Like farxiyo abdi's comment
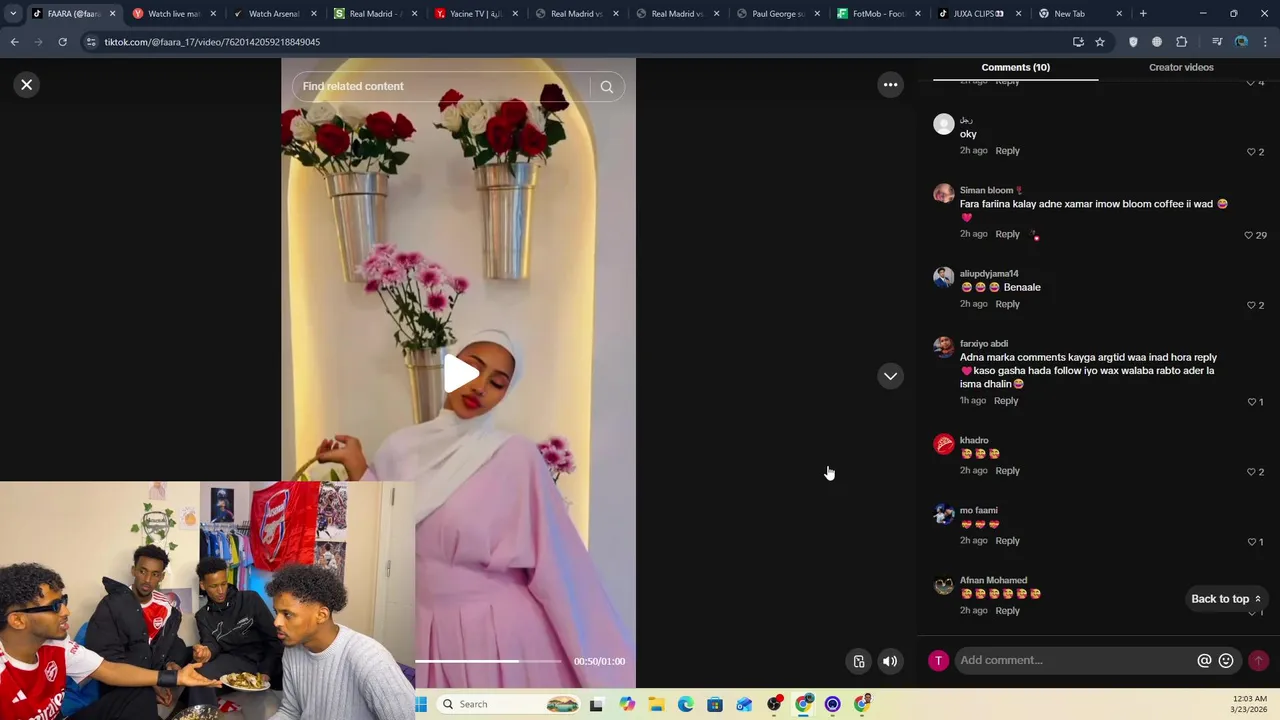Viewport: 1280px width, 720px height. coord(1251,402)
